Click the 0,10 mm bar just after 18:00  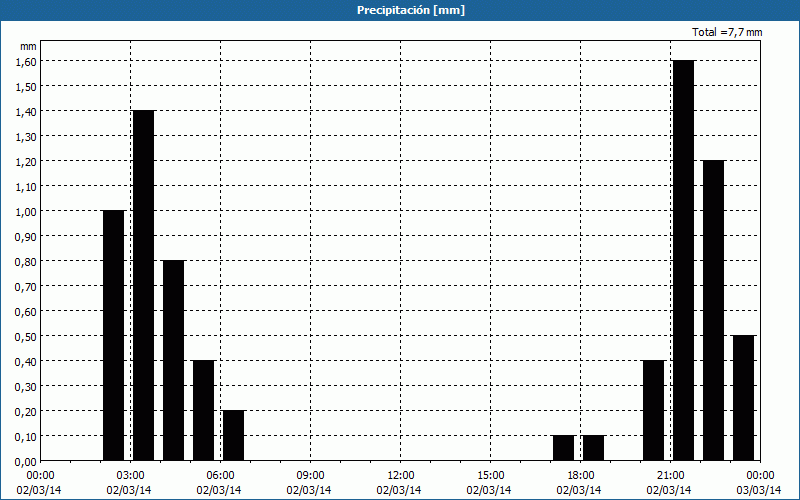[593, 448]
